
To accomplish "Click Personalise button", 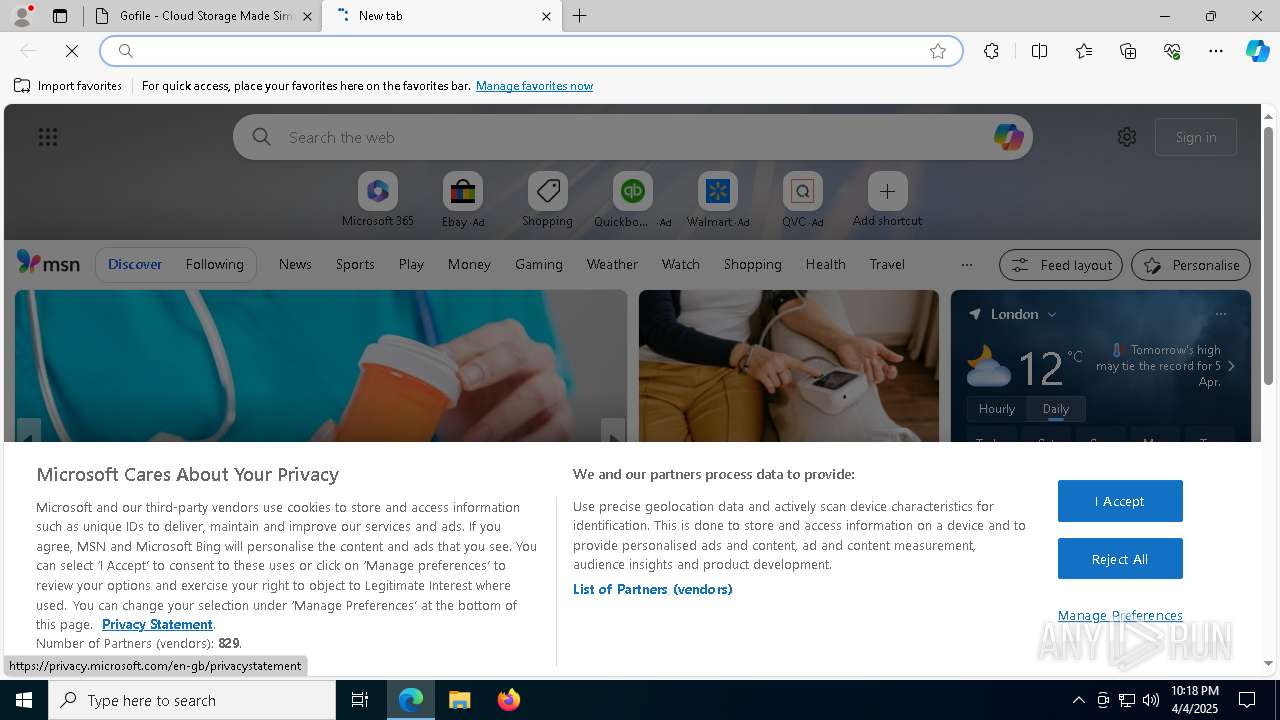I will pos(1191,265).
